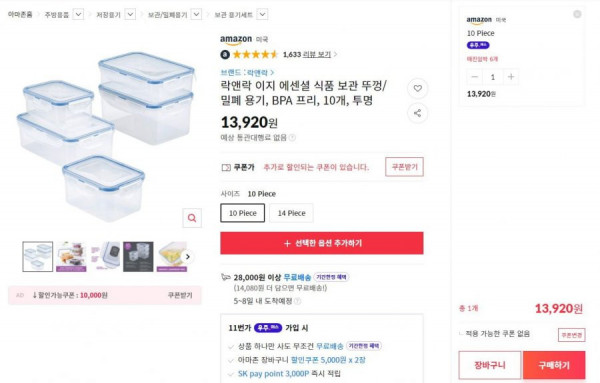This screenshot has height=383, width=600.
Task: Select the 10 Piece size option
Action: (243, 213)
